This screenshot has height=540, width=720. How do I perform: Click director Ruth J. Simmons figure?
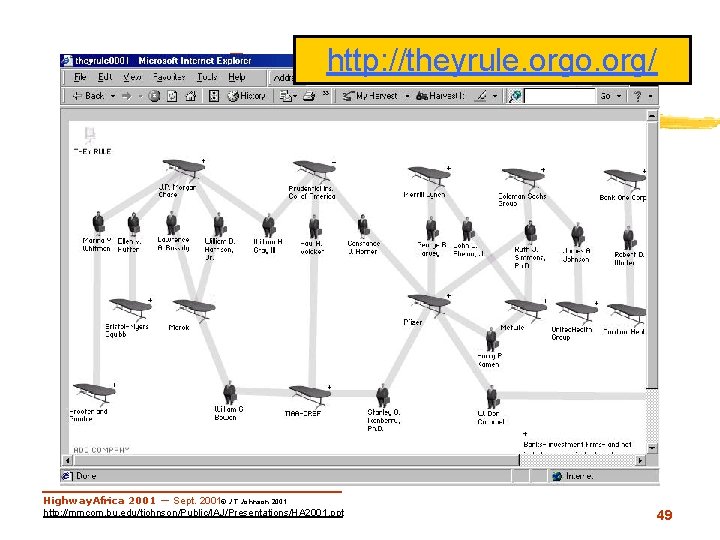(x=530, y=233)
